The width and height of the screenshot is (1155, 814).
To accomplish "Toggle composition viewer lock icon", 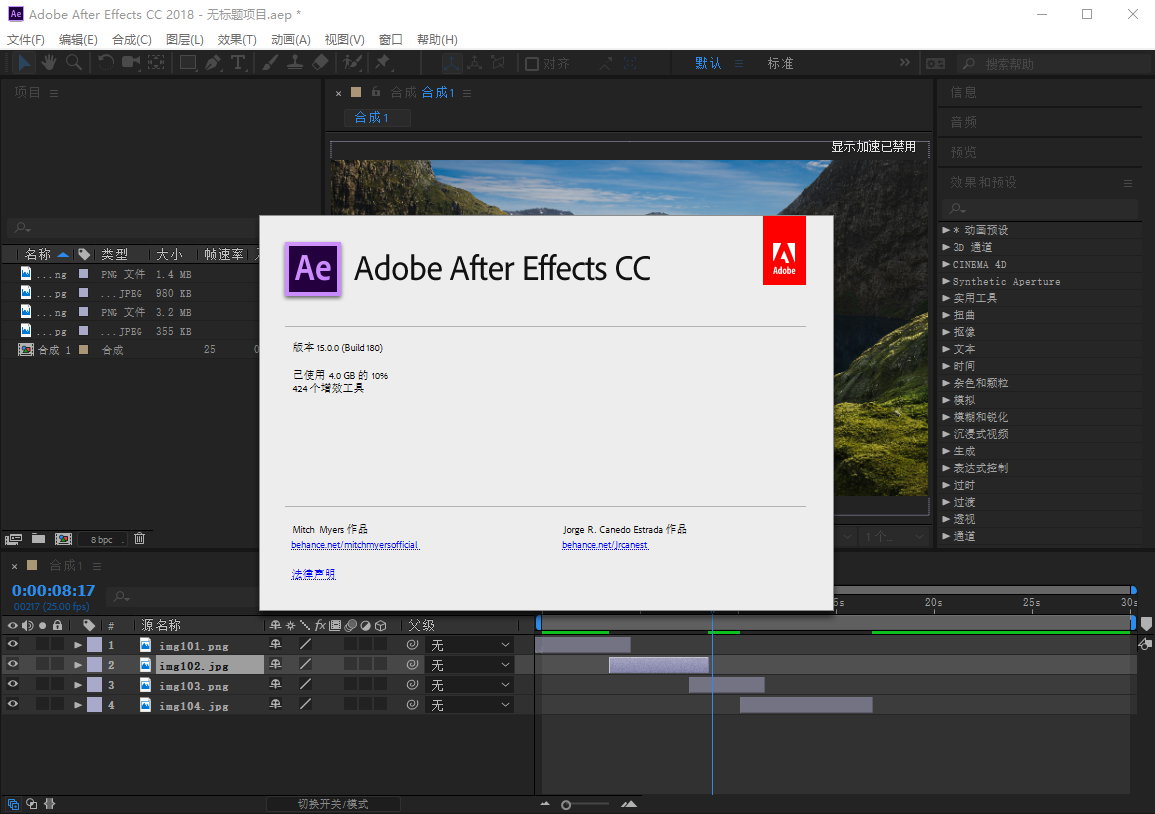I will 376,92.
